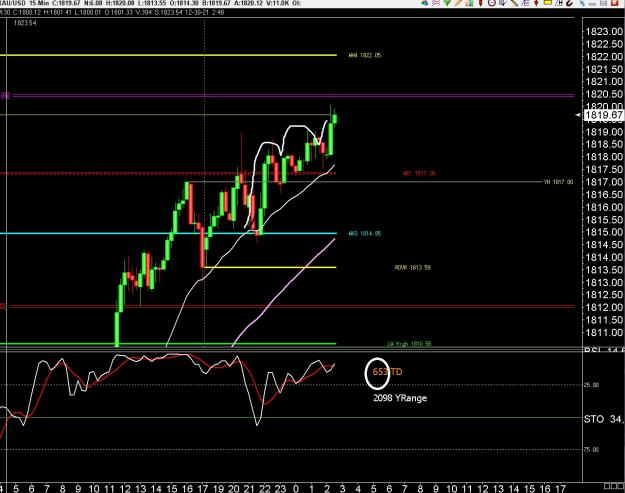The height and width of the screenshot is (493, 625).
Task: Click the small window boxes at bottom-right corner
Action: click(614, 486)
